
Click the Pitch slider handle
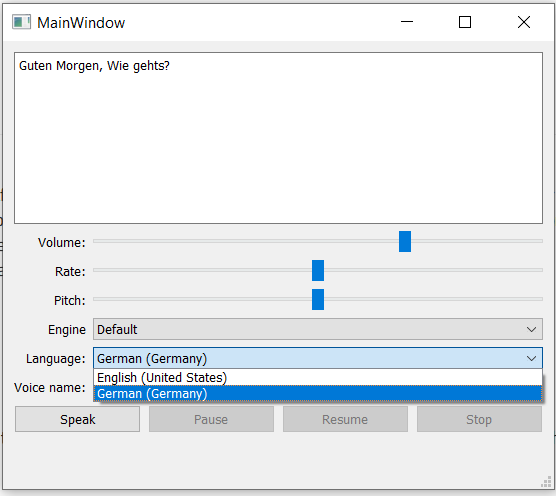pos(318,300)
